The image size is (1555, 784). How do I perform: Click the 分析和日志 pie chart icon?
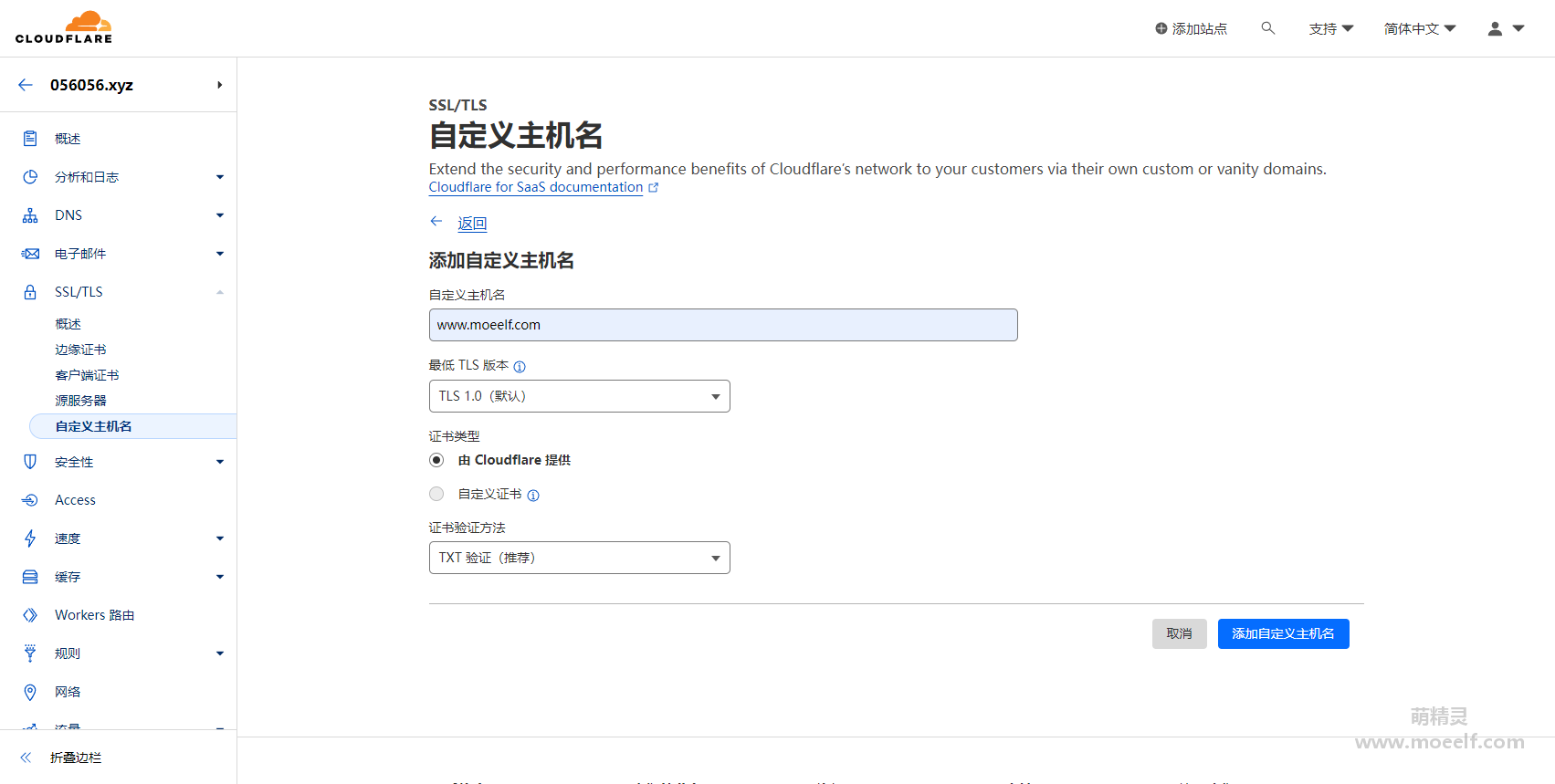[30, 177]
